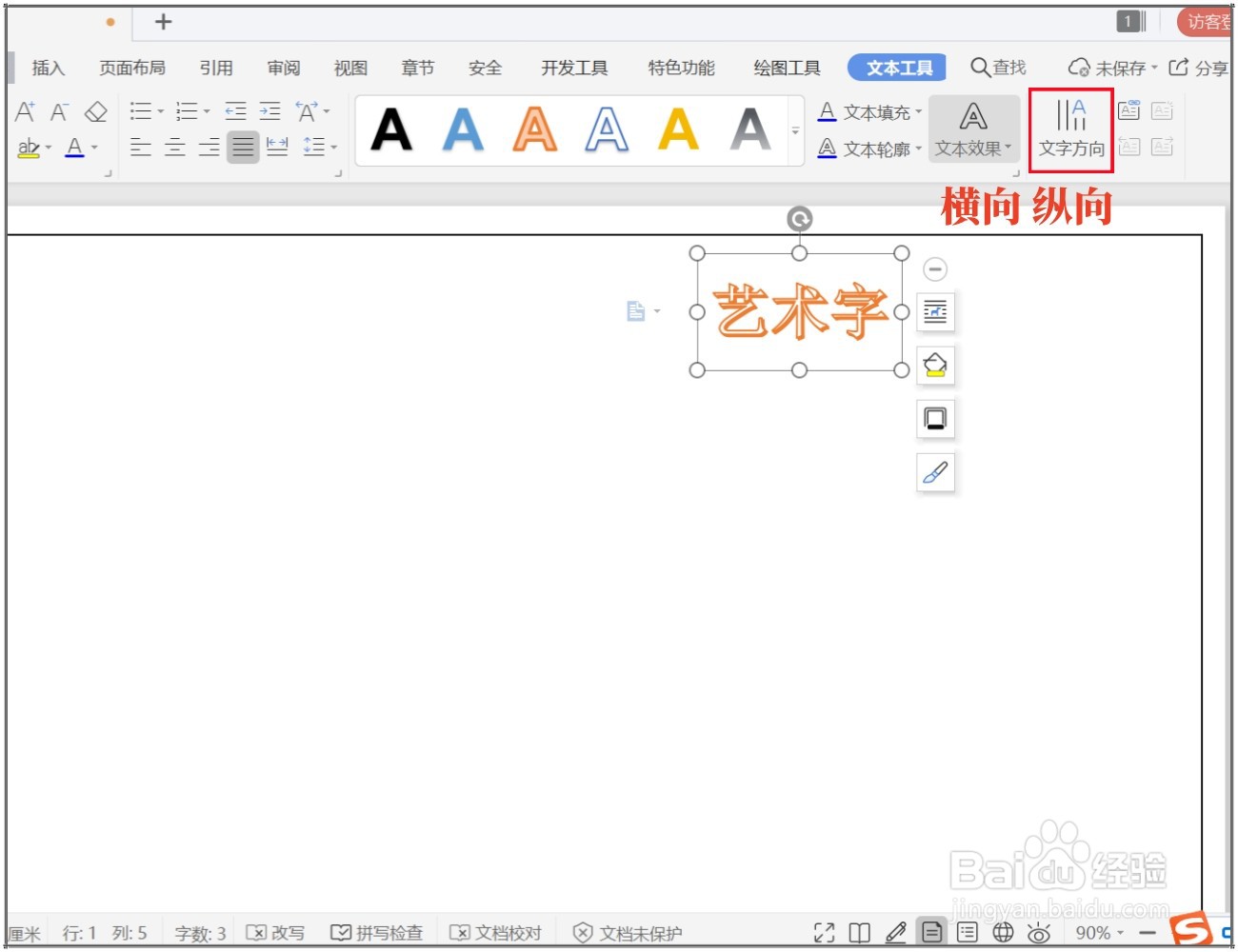Decrease paragraph indent
Image resolution: width=1238 pixels, height=952 pixels.
point(235,111)
